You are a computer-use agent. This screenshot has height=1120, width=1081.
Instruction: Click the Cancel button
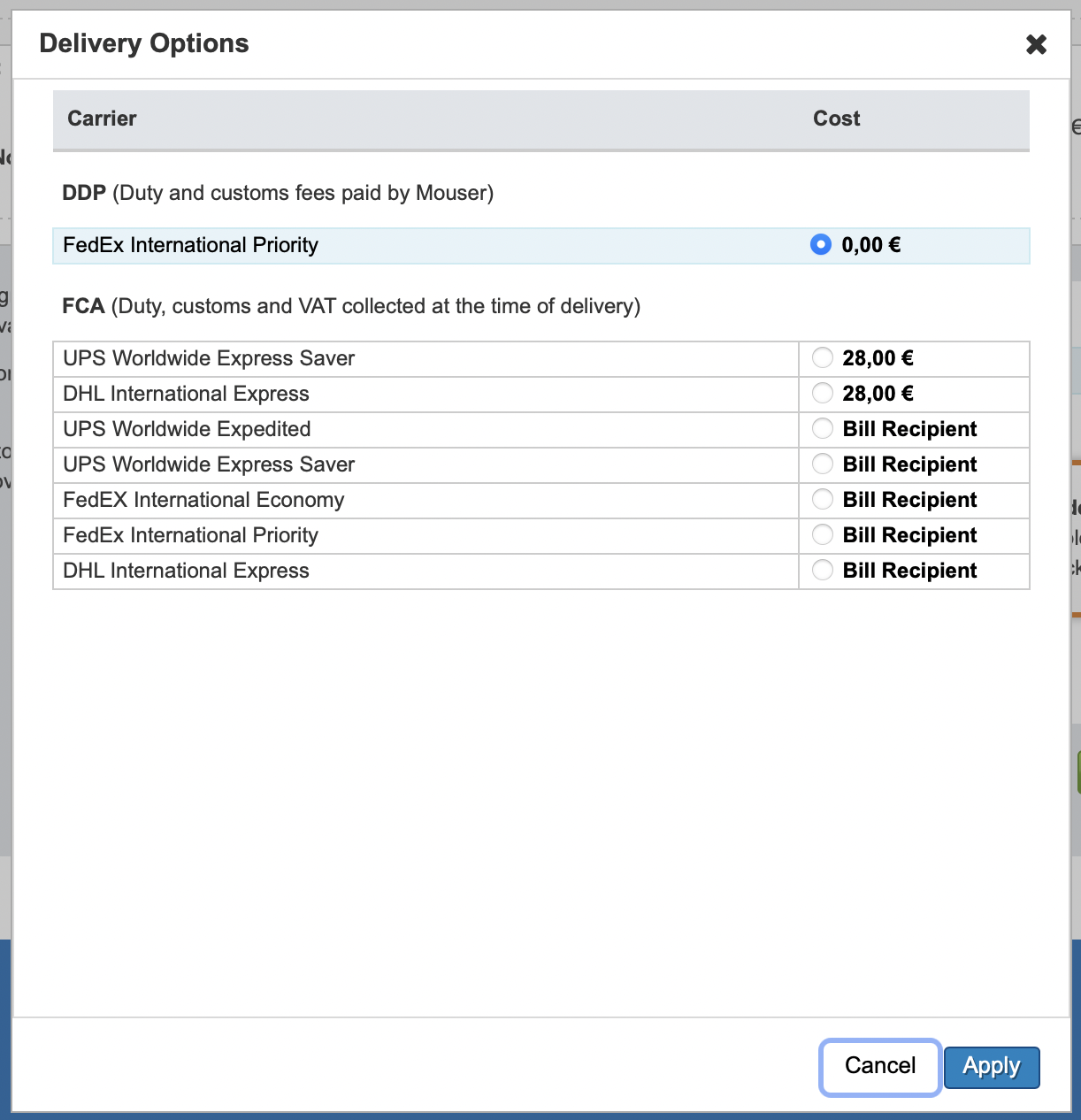tap(880, 1066)
